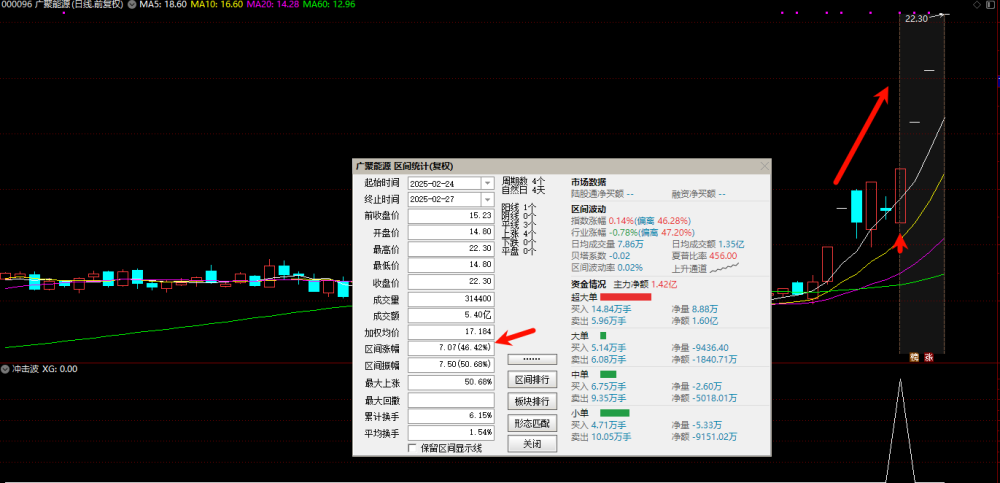Select the 累计换手 field 6.15%
Viewport: 1000px width, 483px height.
[451, 416]
